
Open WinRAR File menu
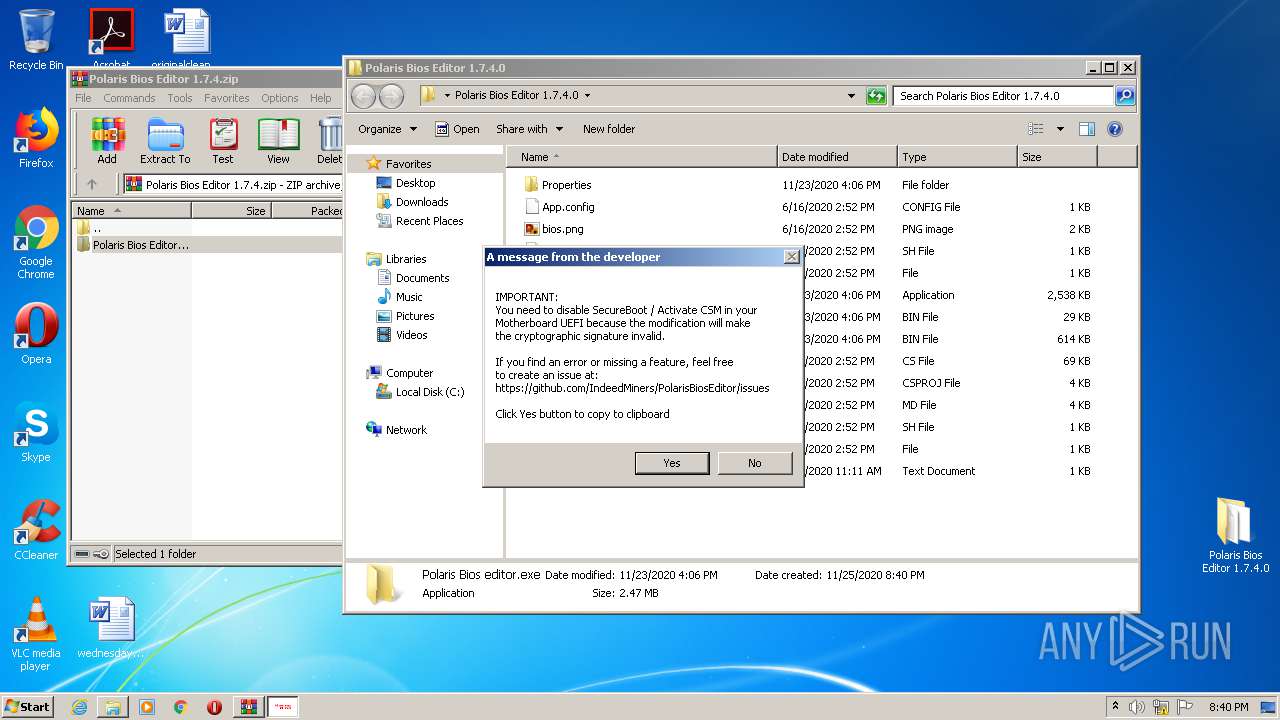click(x=83, y=98)
